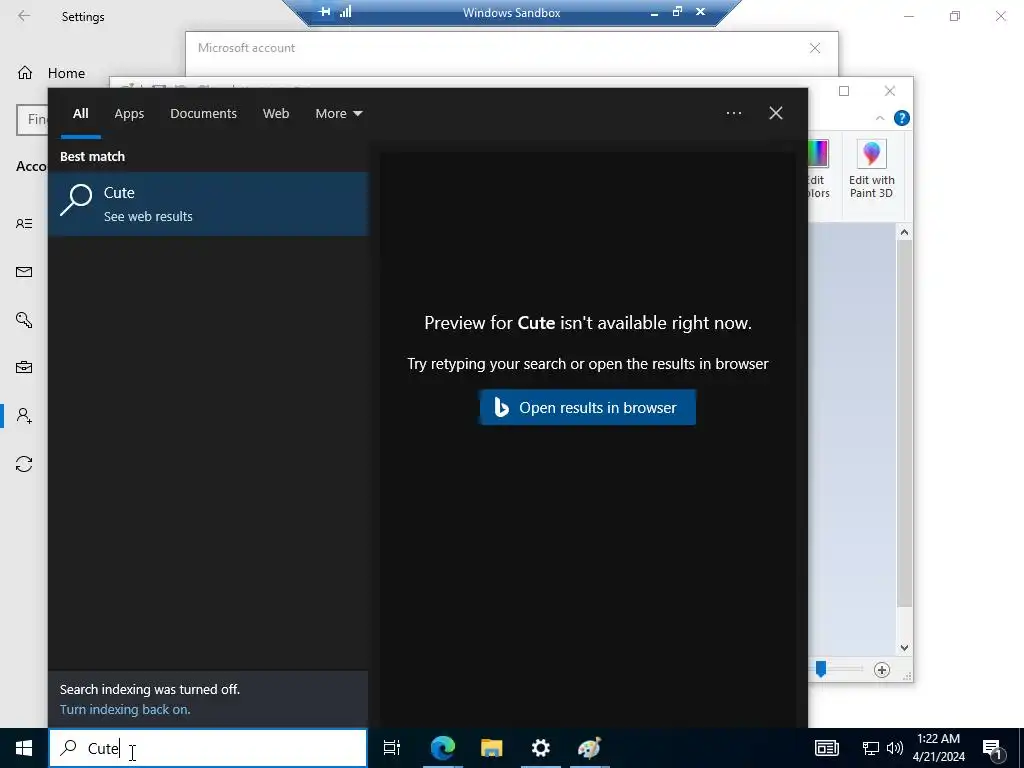
Task: Close the search panel with X
Action: [x=776, y=113]
